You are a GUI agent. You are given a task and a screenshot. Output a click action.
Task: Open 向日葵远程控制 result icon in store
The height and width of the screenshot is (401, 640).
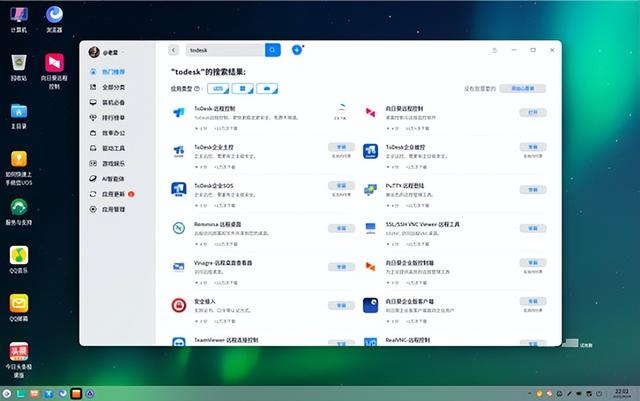coord(370,113)
